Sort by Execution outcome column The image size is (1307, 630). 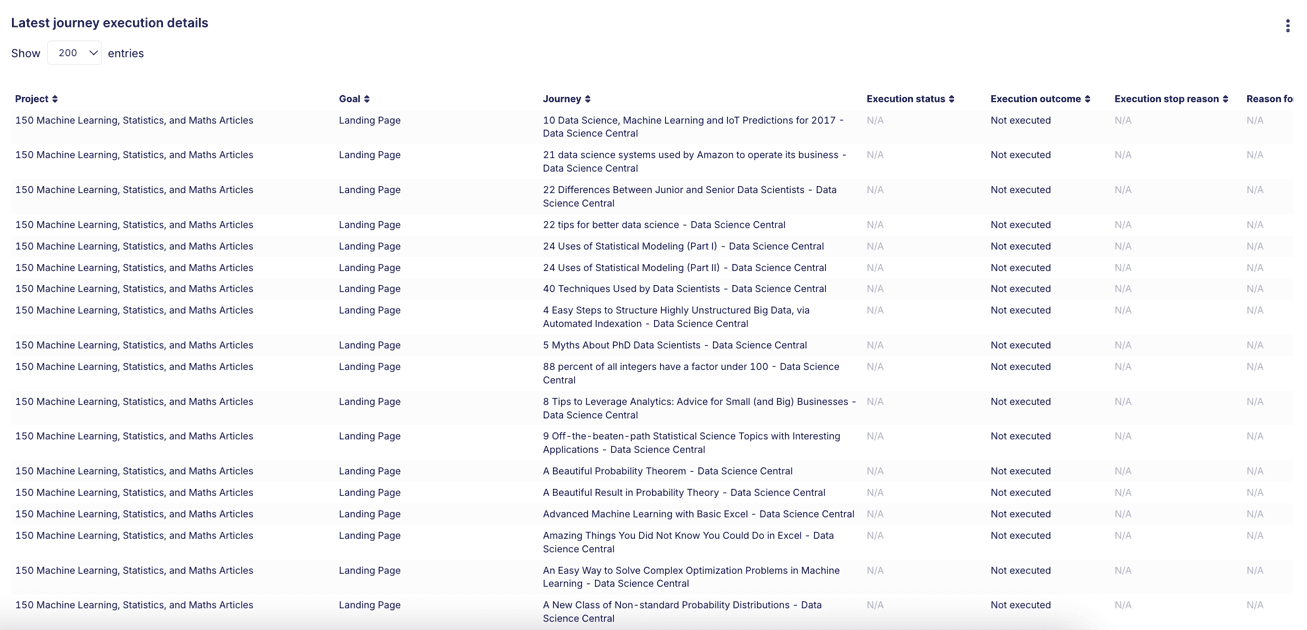click(x=1040, y=99)
